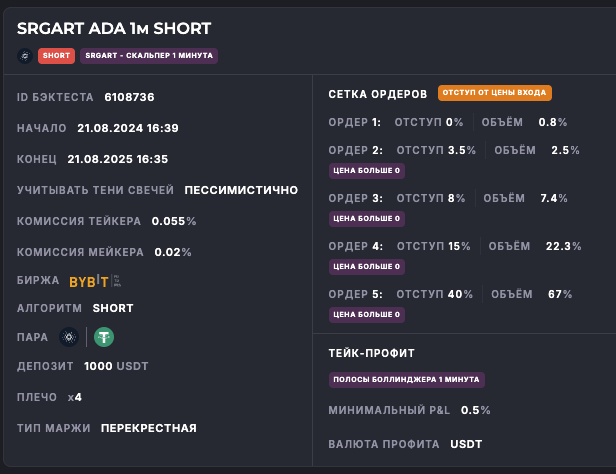
Task: Click ЦЕНА БОЛЬШЕ 0 tag under order 3
Action: tap(367, 218)
